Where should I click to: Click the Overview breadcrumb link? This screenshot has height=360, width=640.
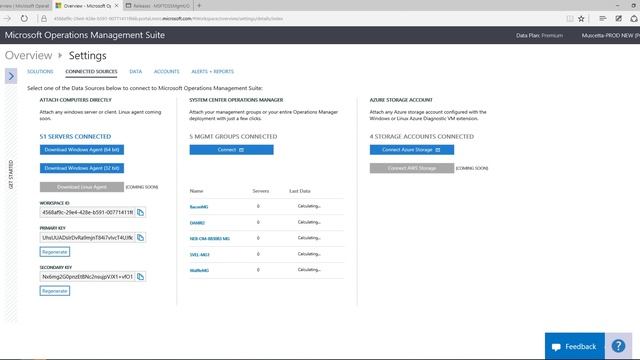point(29,55)
